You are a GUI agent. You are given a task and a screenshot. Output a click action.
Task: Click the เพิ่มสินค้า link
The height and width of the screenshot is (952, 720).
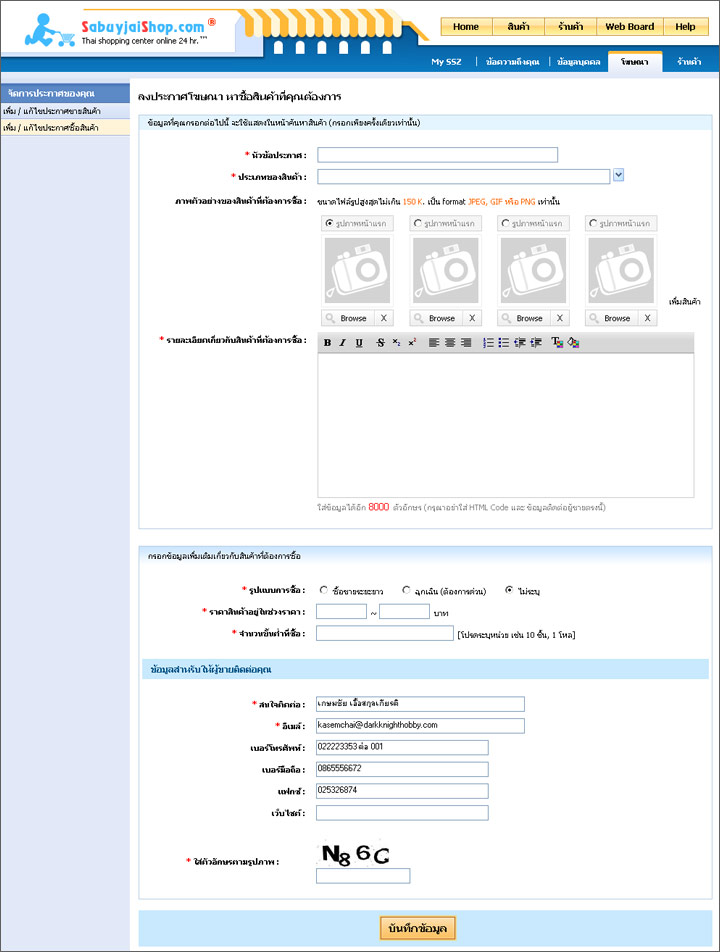tap(685, 301)
